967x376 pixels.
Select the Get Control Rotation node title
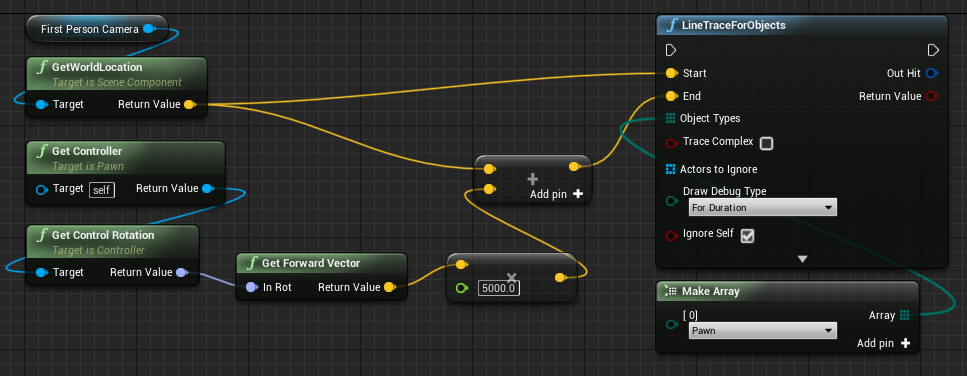pos(103,235)
